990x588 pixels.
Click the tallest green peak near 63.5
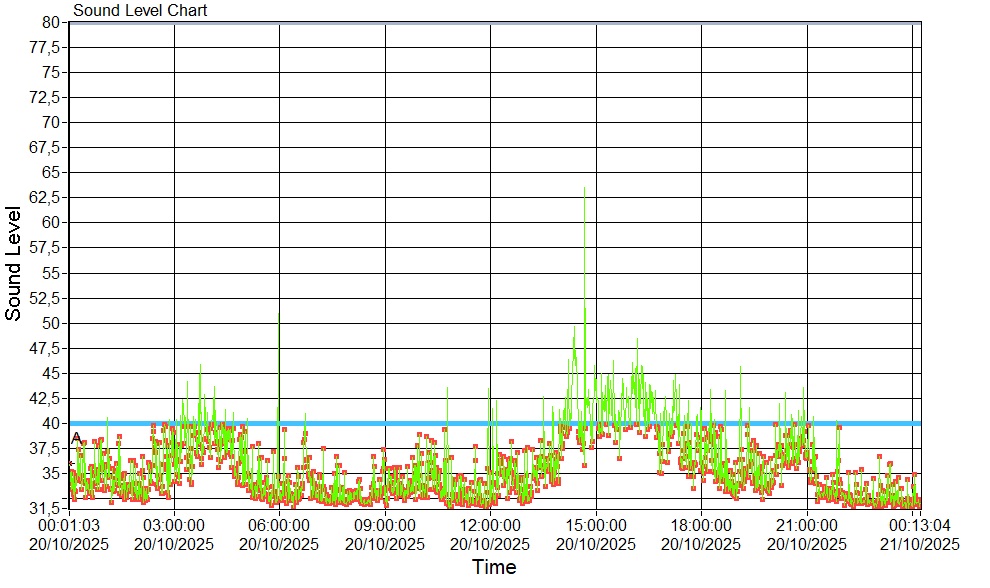584,189
